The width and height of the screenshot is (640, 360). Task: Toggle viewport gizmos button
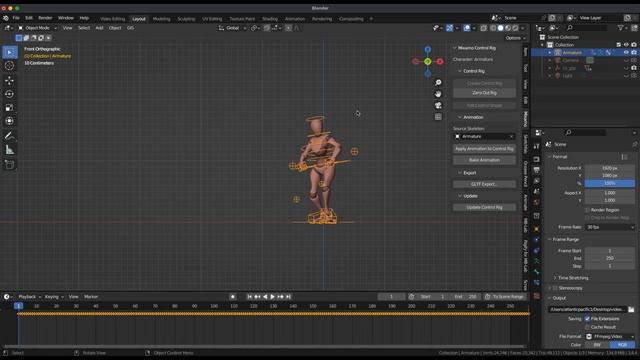coord(449,28)
